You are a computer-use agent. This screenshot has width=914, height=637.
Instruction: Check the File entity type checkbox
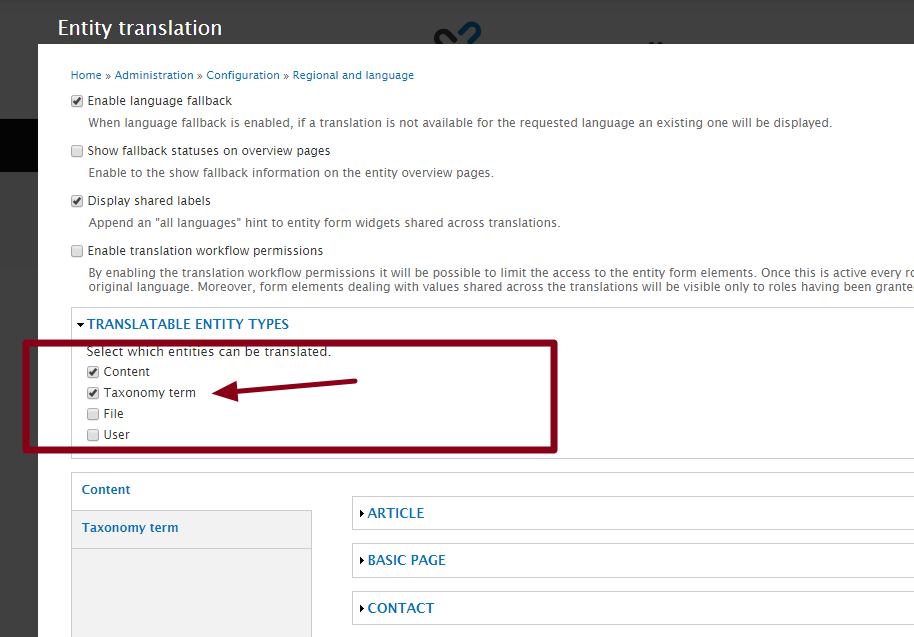[93, 414]
